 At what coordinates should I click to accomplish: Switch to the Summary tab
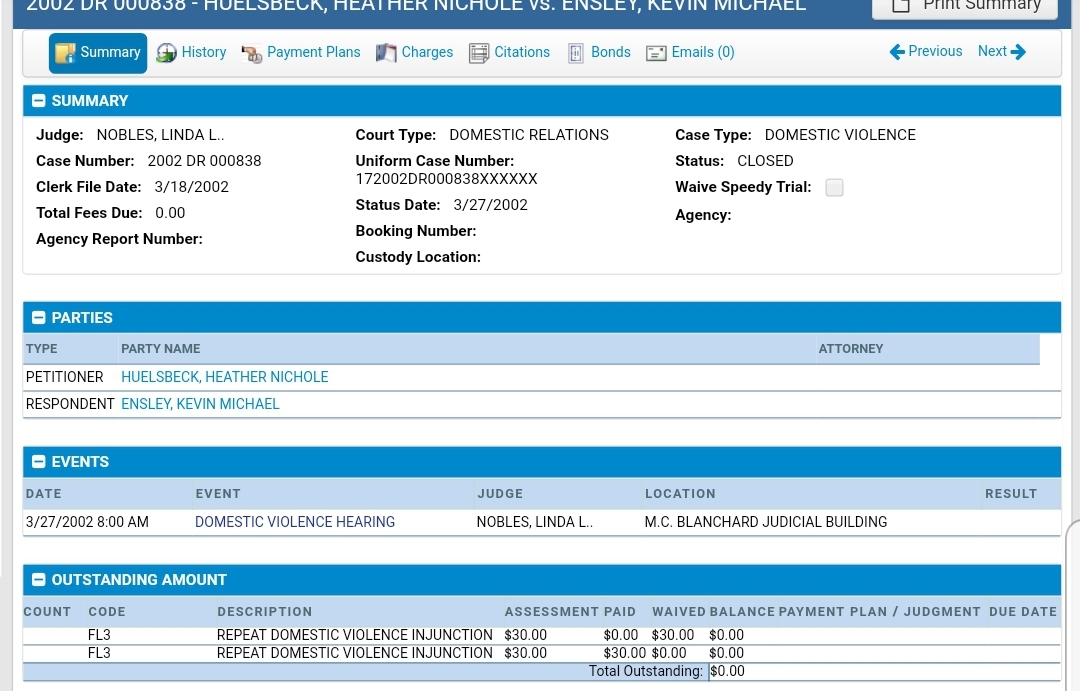[x=98, y=53]
